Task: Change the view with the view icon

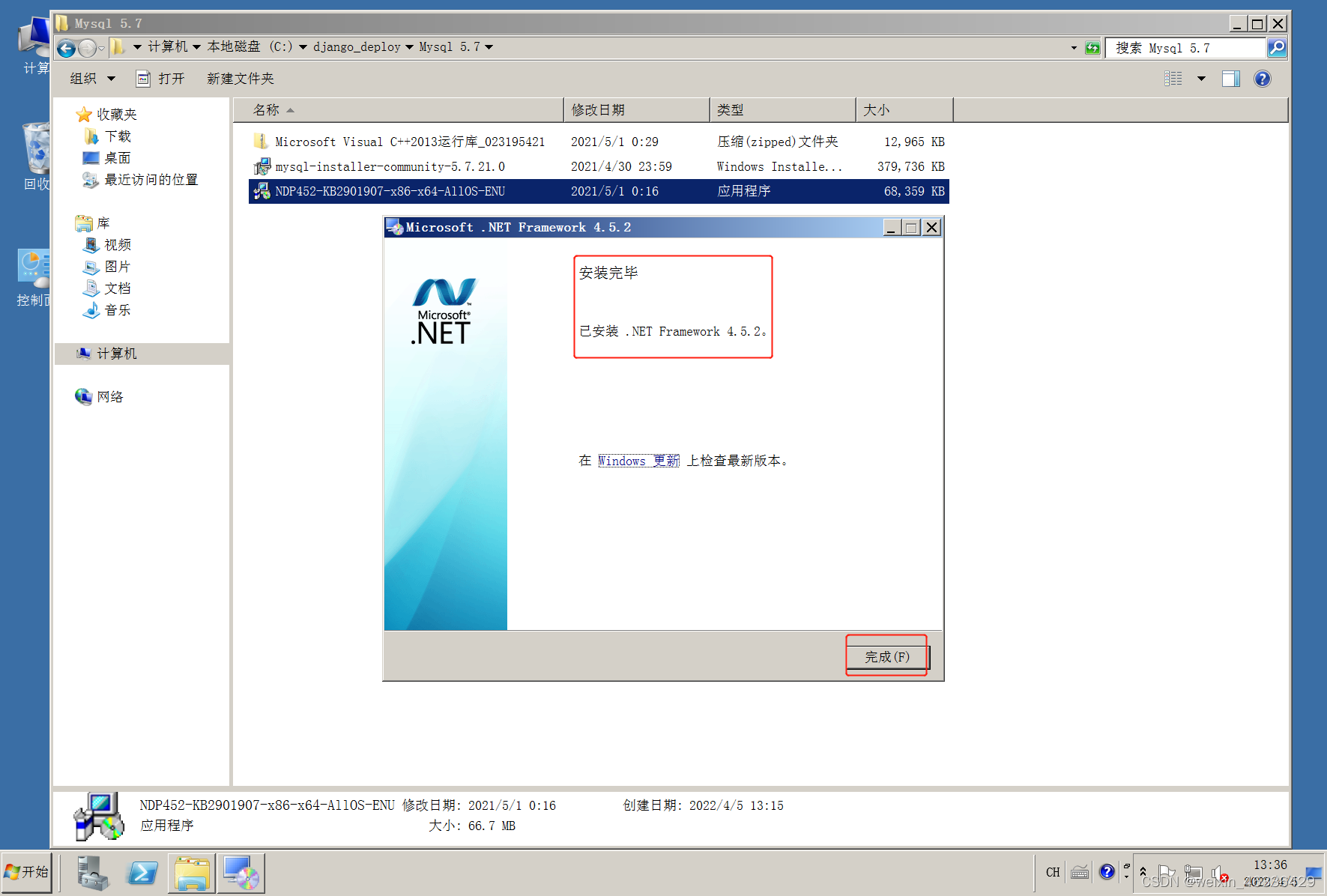Action: point(1173,79)
